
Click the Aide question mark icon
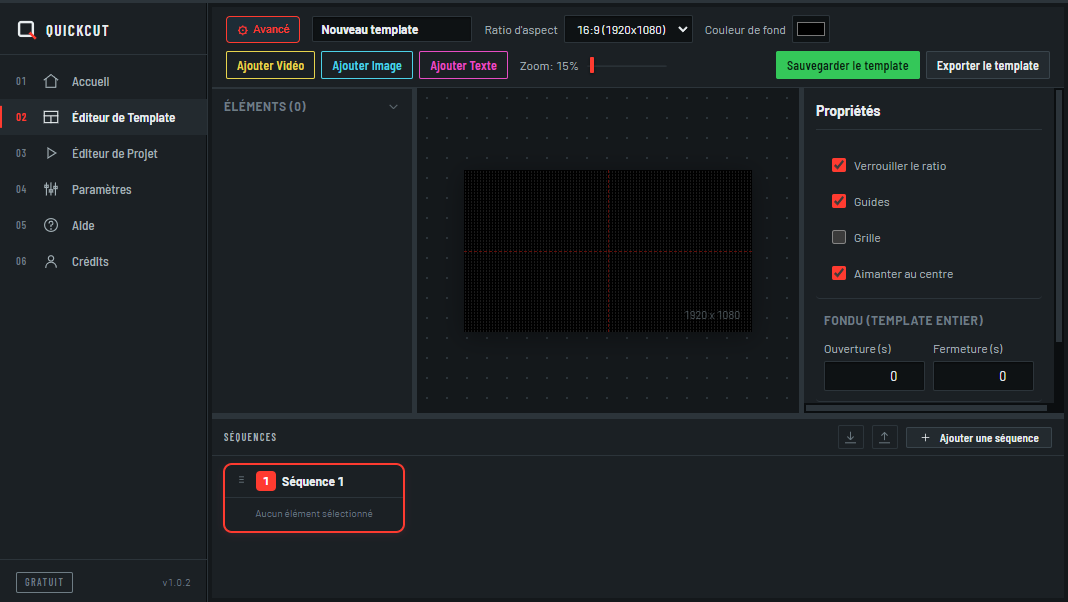coord(50,225)
